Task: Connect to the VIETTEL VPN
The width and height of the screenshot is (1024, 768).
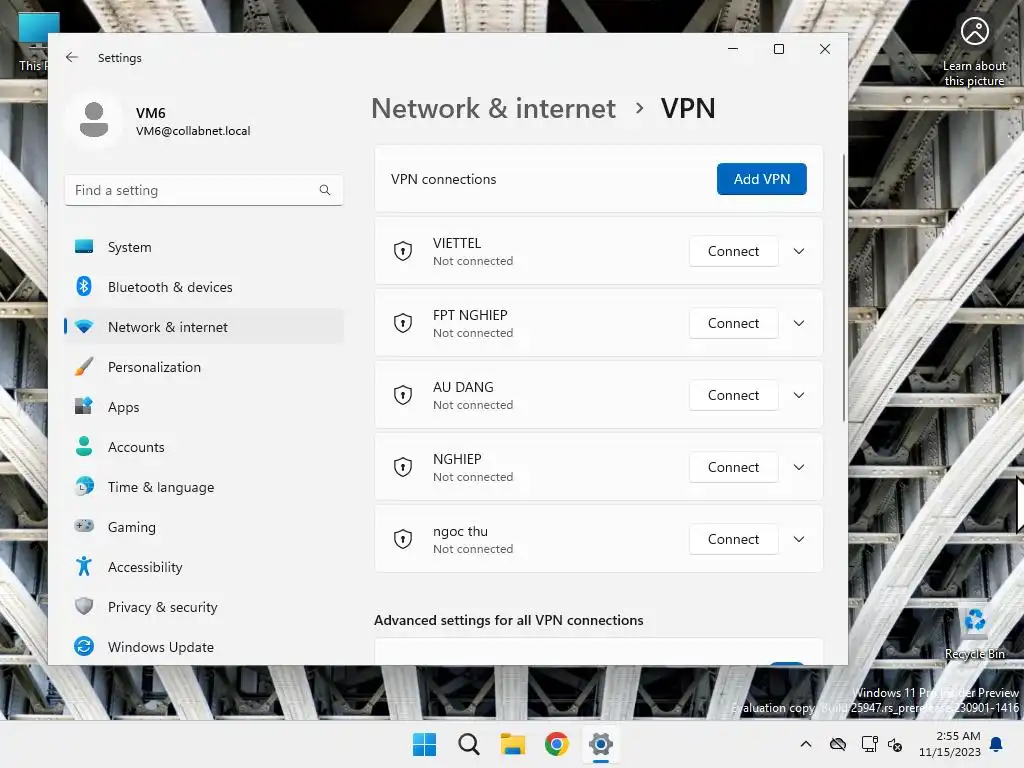Action: [733, 251]
